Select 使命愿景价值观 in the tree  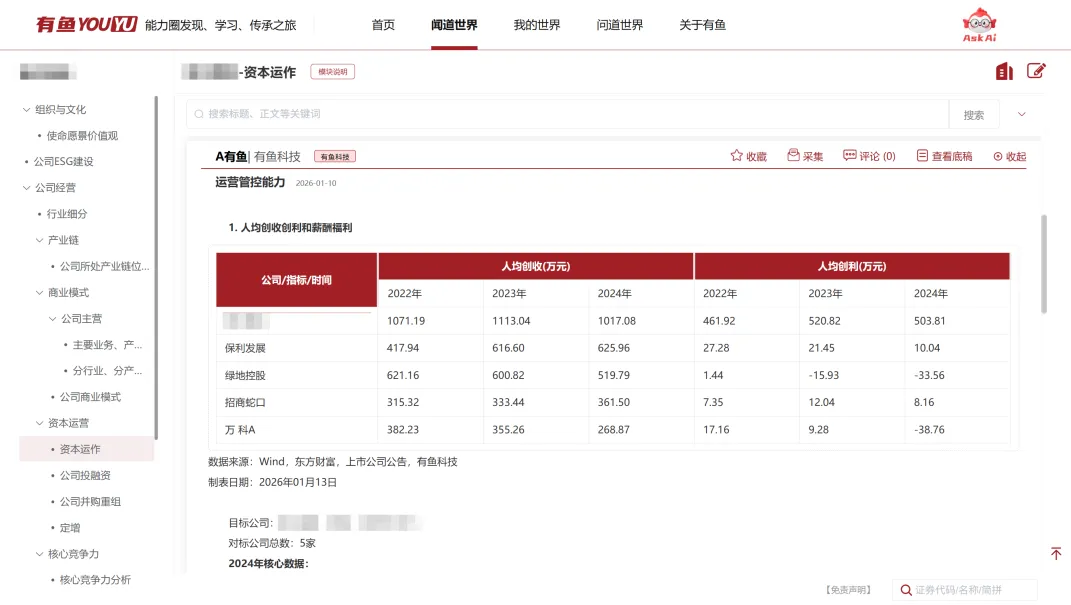[83, 136]
